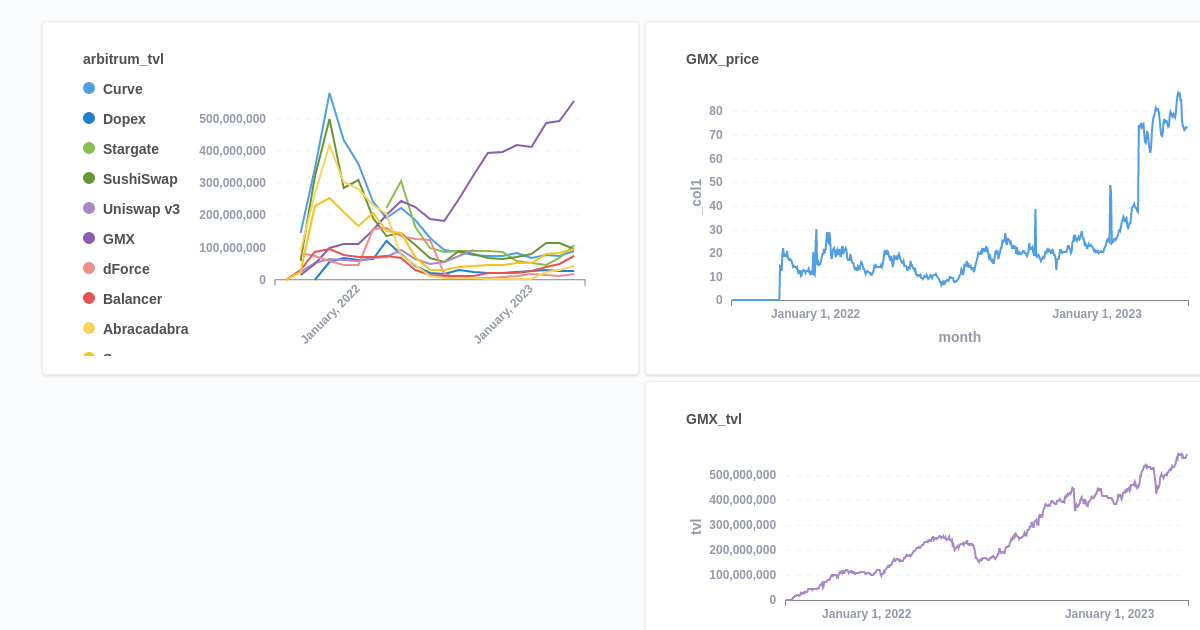
Task: Click the yellow Abracadabra color swatch
Action: (89, 329)
